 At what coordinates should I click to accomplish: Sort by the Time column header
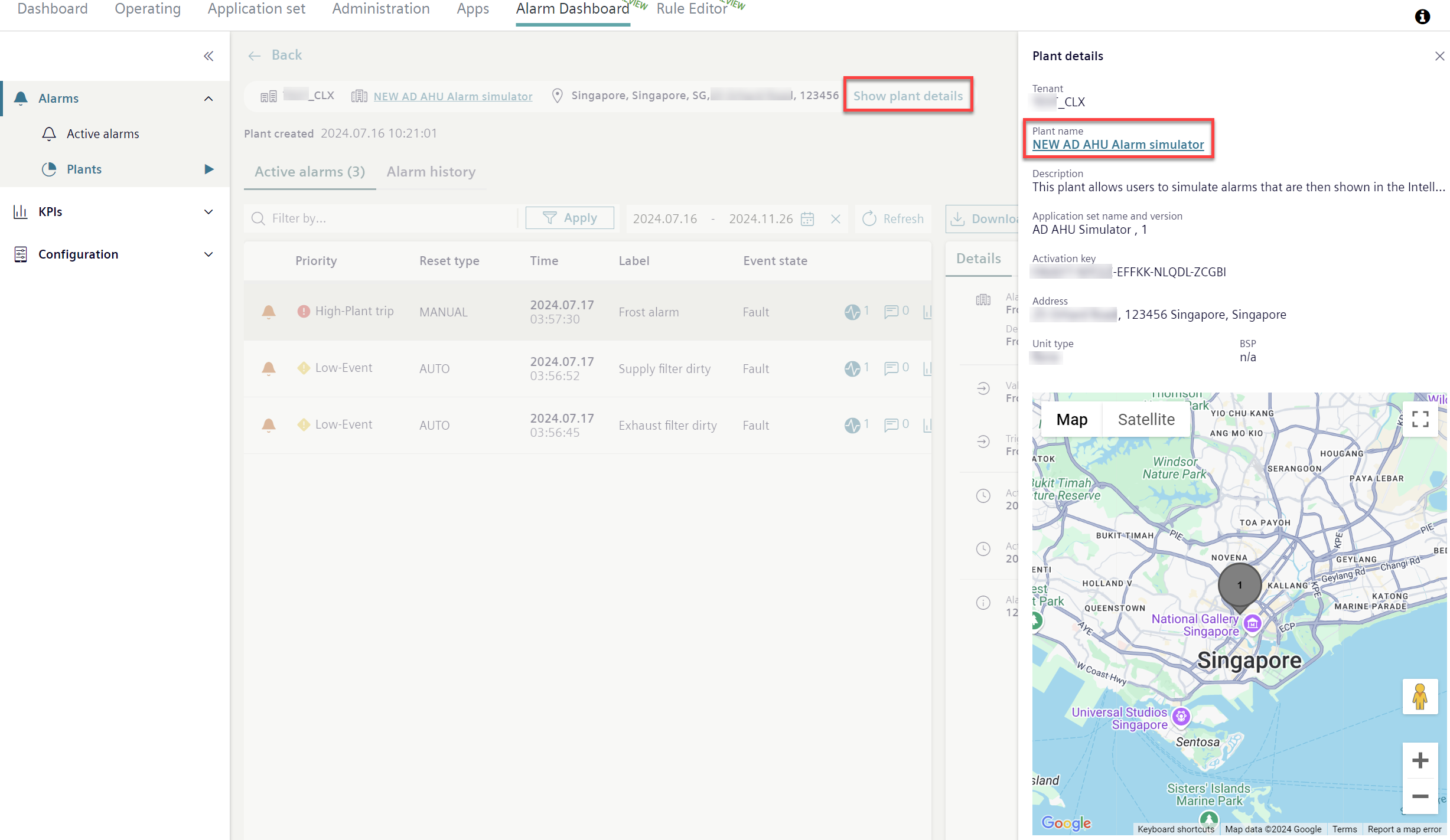544,261
